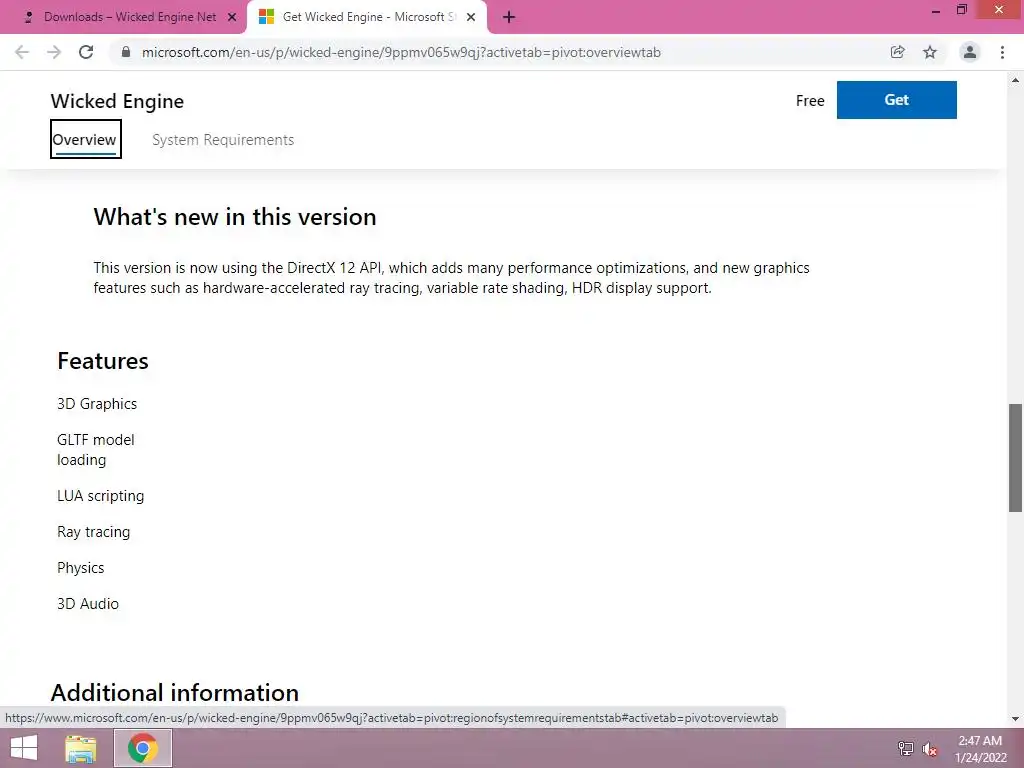This screenshot has height=768, width=1024.
Task: Minimize the Chrome window
Action: point(936,10)
